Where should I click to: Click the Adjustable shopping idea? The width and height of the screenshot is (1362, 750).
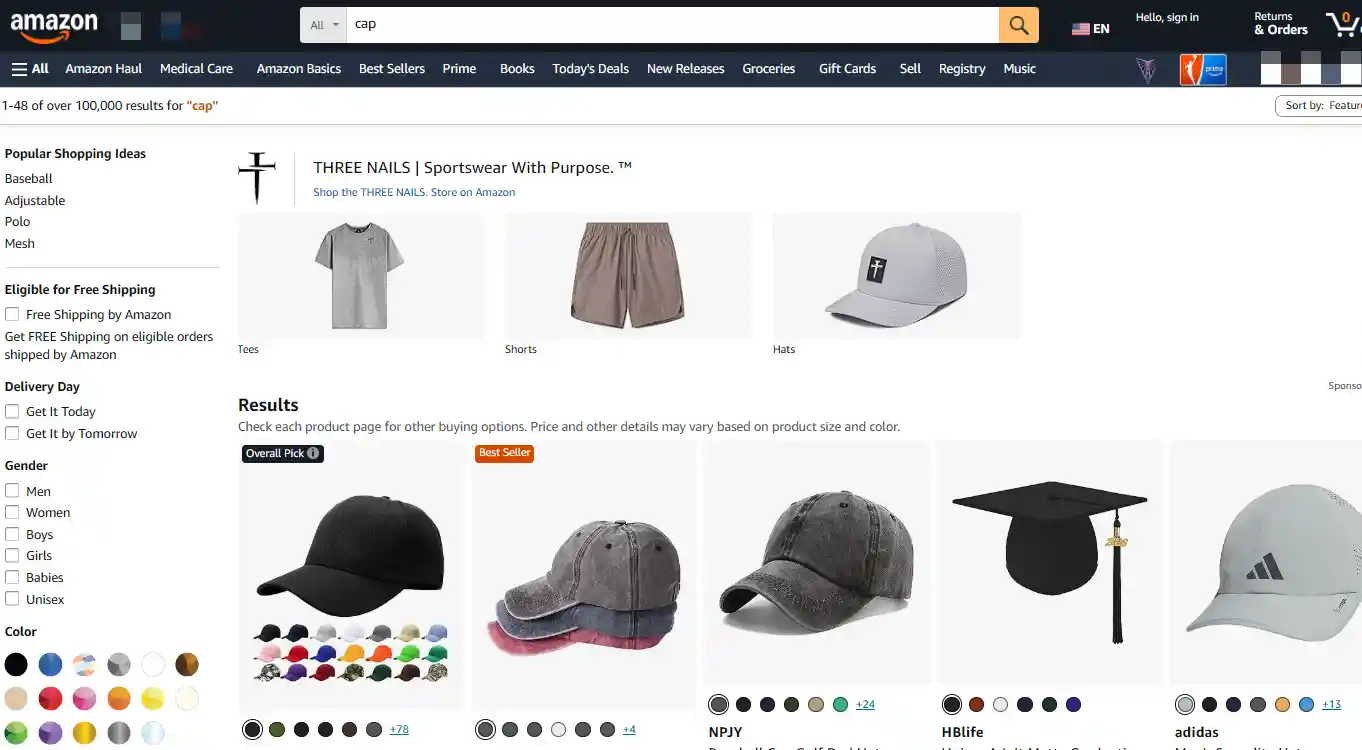[x=35, y=200]
